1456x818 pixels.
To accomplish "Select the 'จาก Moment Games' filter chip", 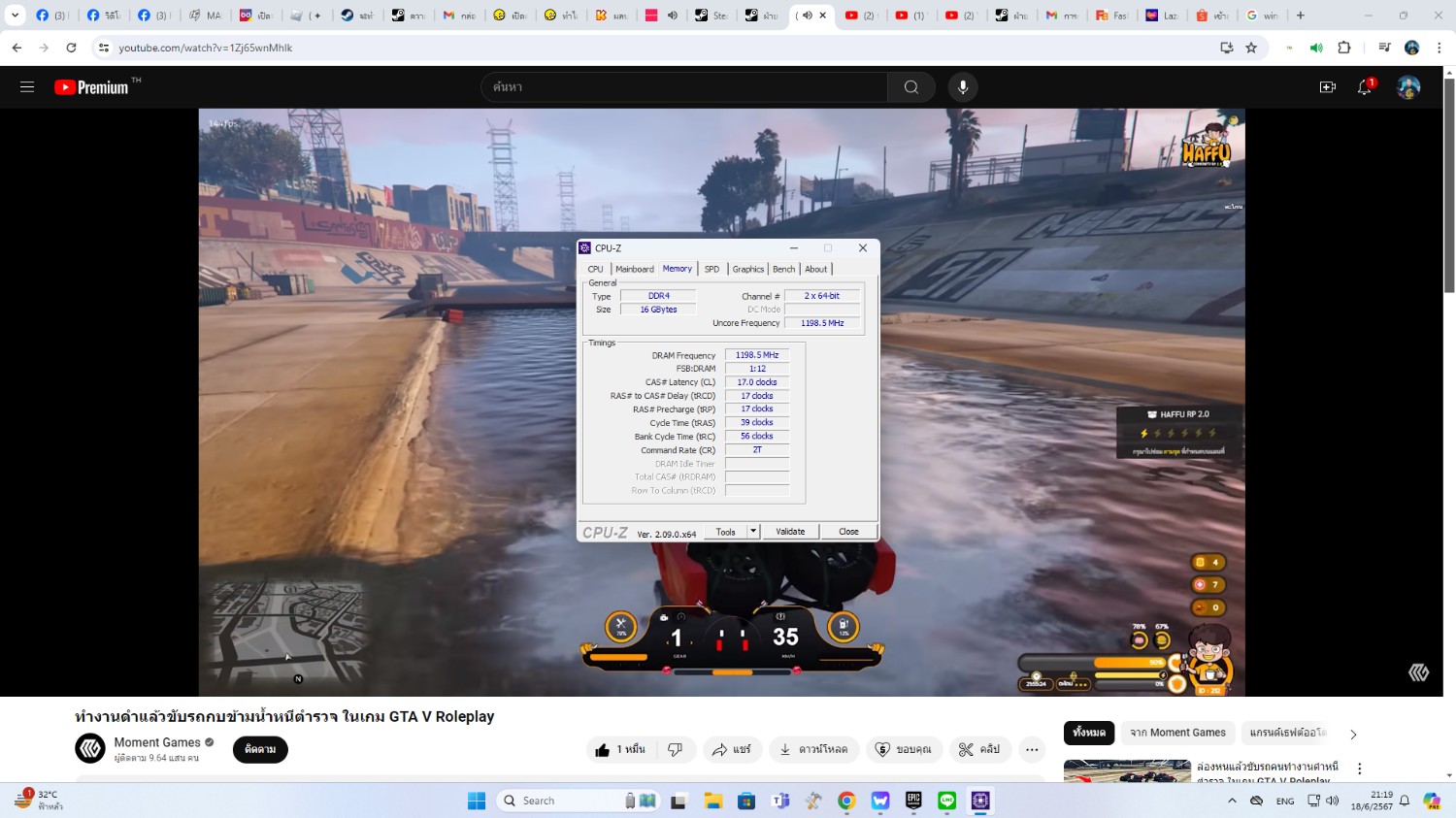I will [1177, 733].
